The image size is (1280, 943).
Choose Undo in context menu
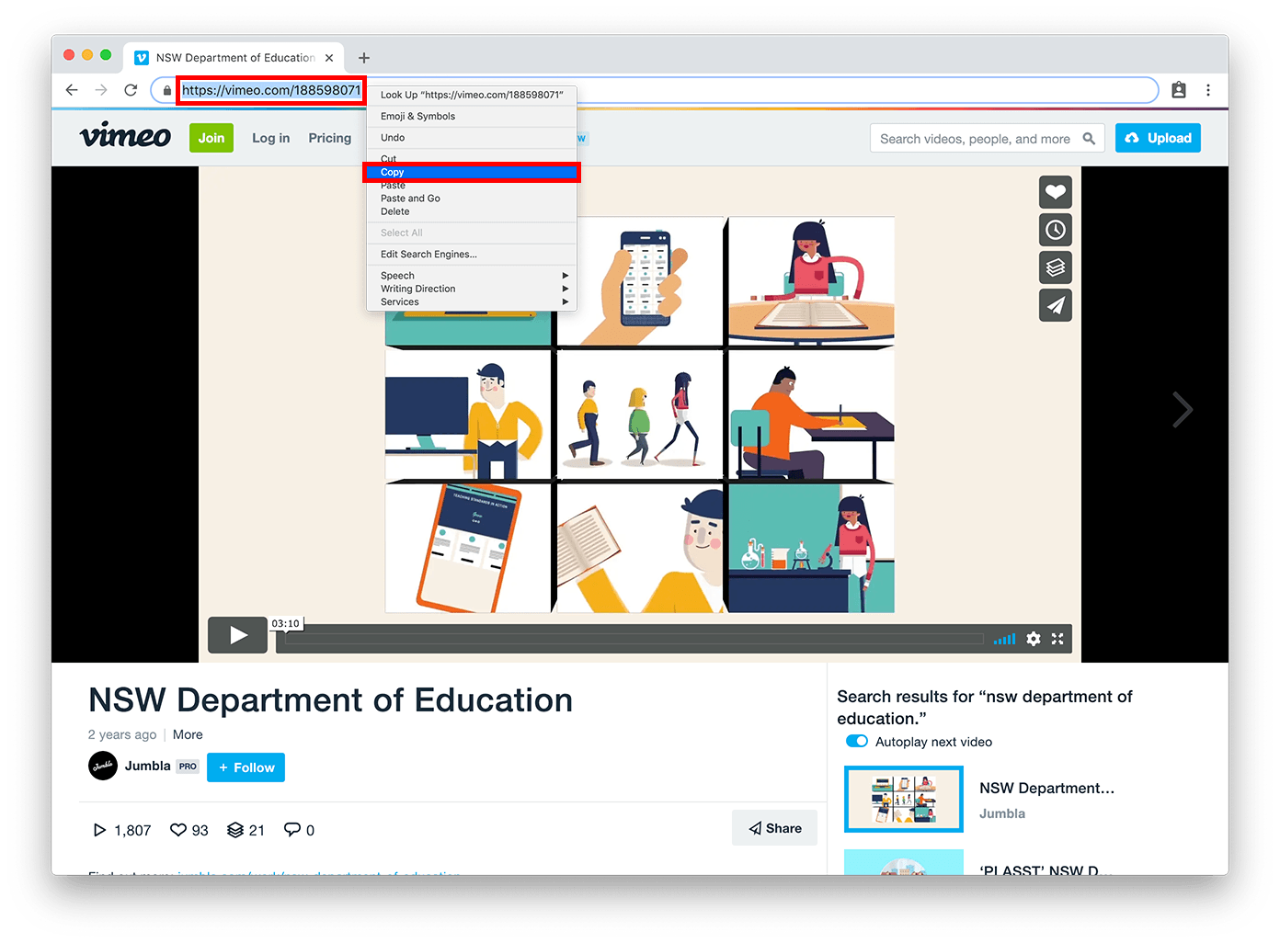click(472, 137)
